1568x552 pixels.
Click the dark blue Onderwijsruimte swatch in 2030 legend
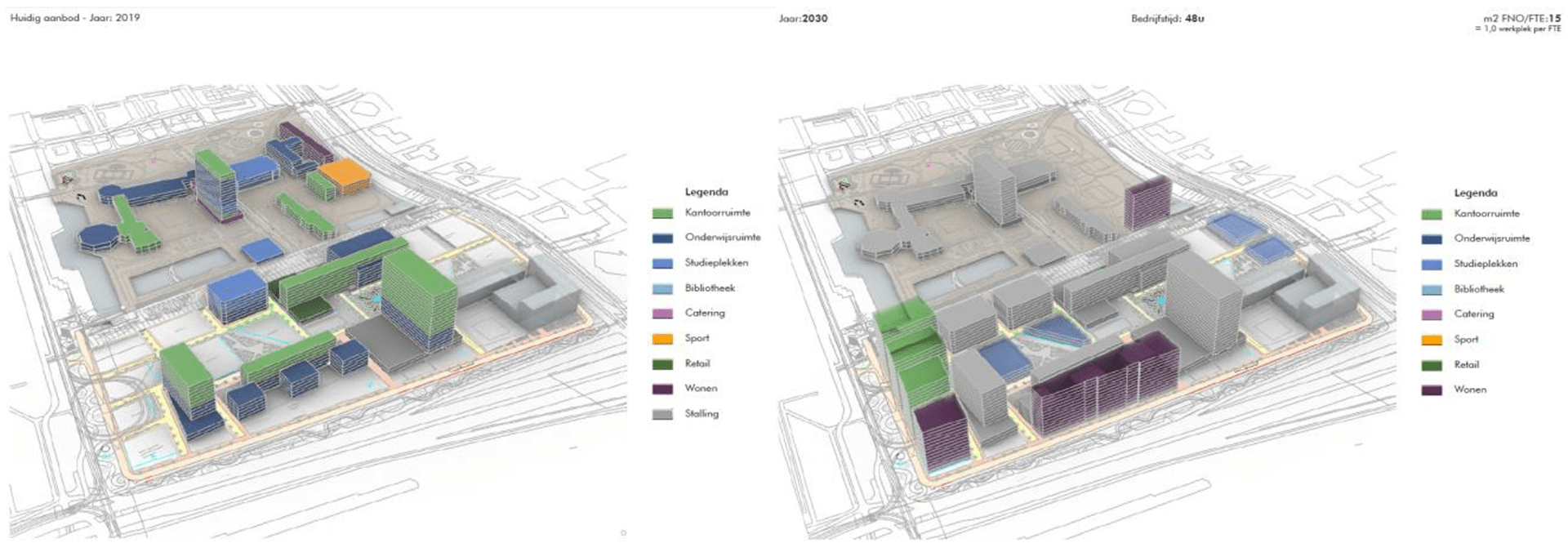coord(1432,239)
